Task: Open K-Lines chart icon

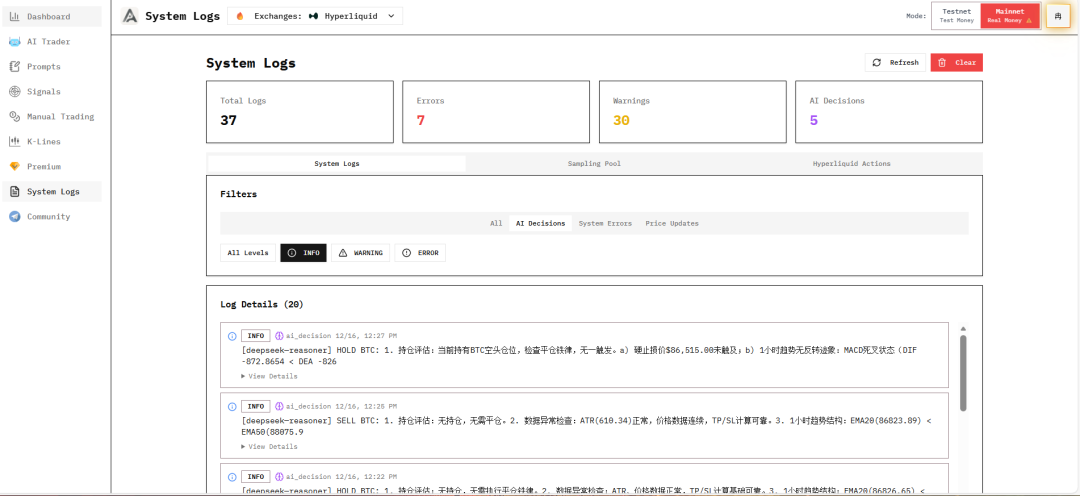Action: point(15,142)
